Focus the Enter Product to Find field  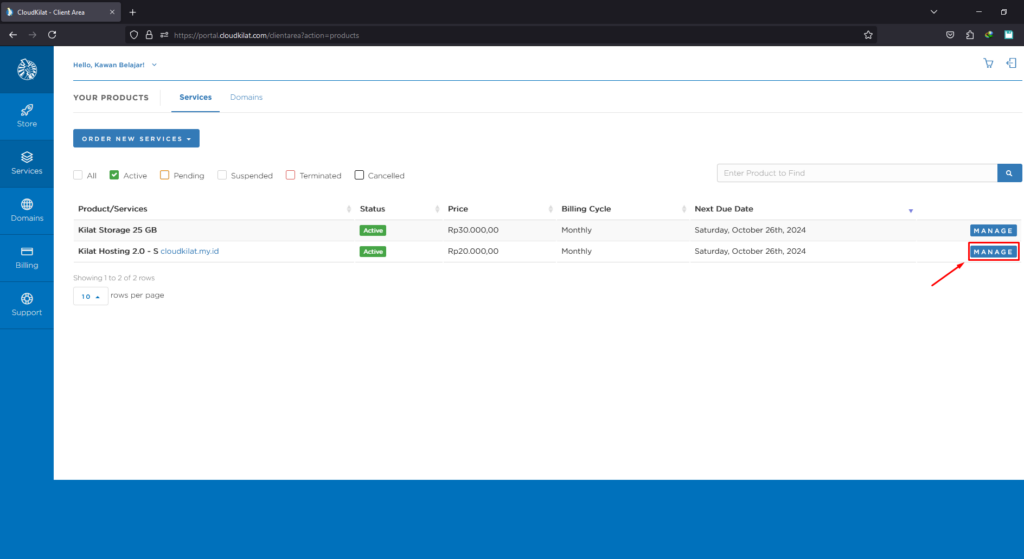856,173
